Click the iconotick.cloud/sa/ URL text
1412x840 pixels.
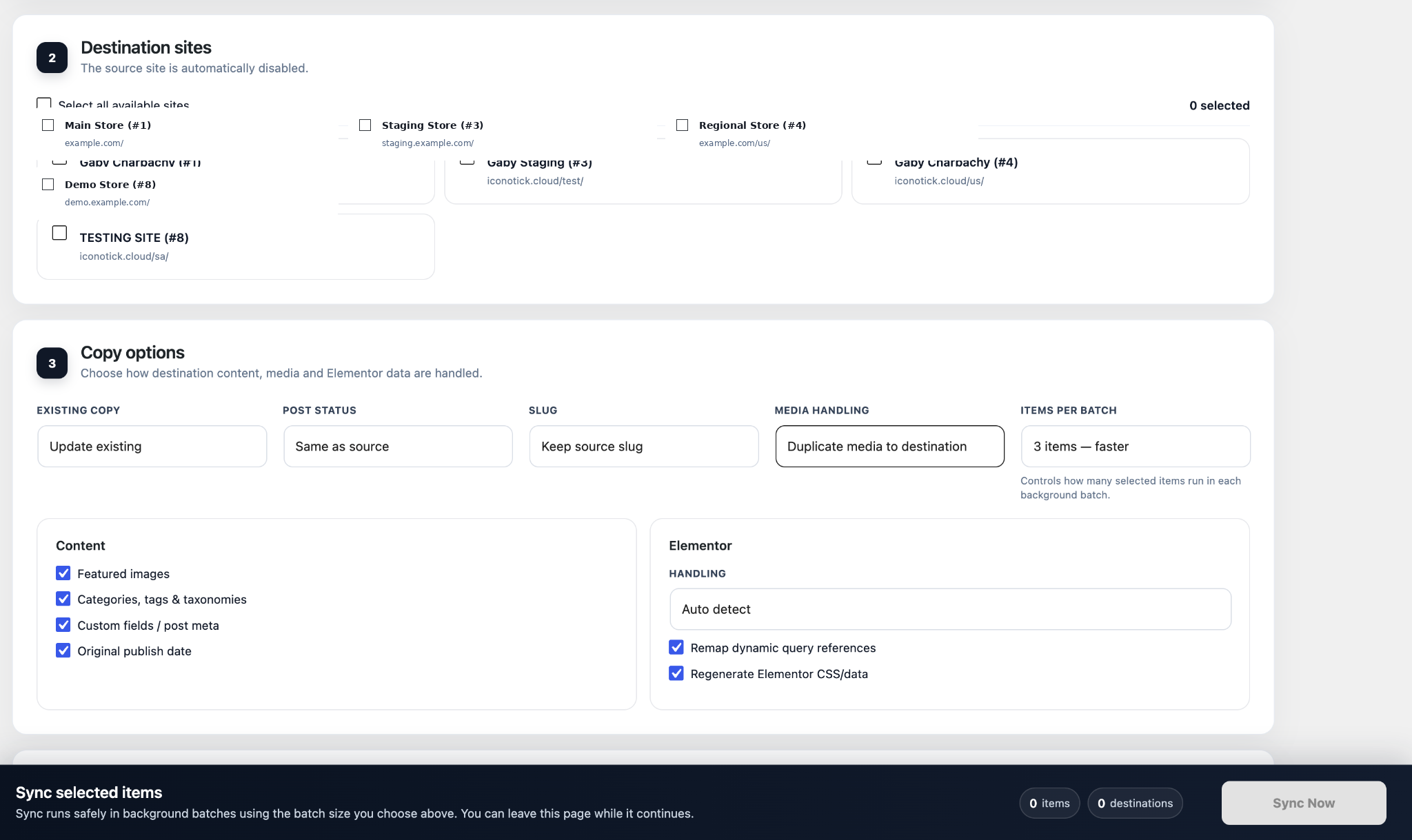pyautogui.click(x=124, y=256)
